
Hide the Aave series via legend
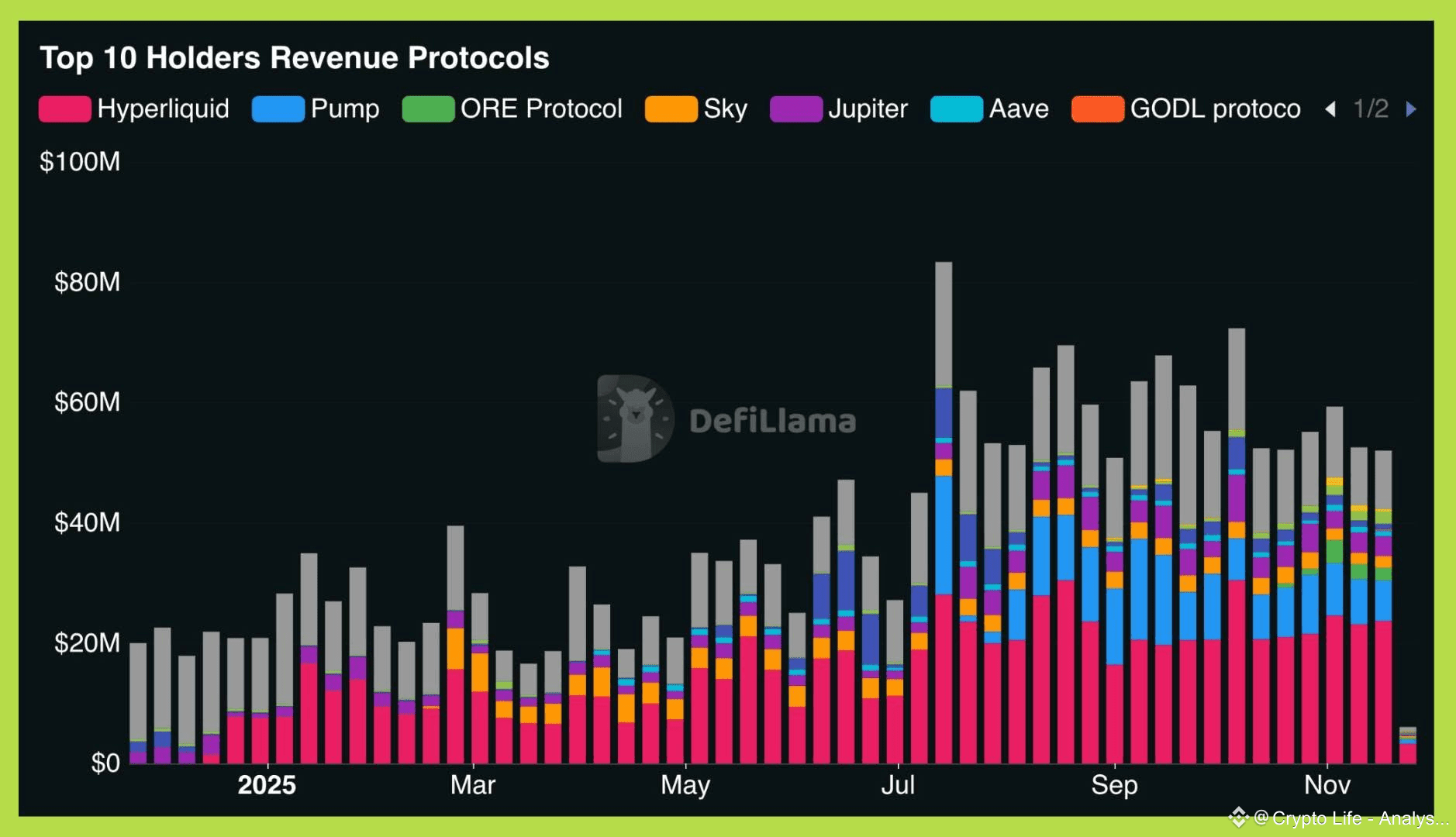[989, 108]
